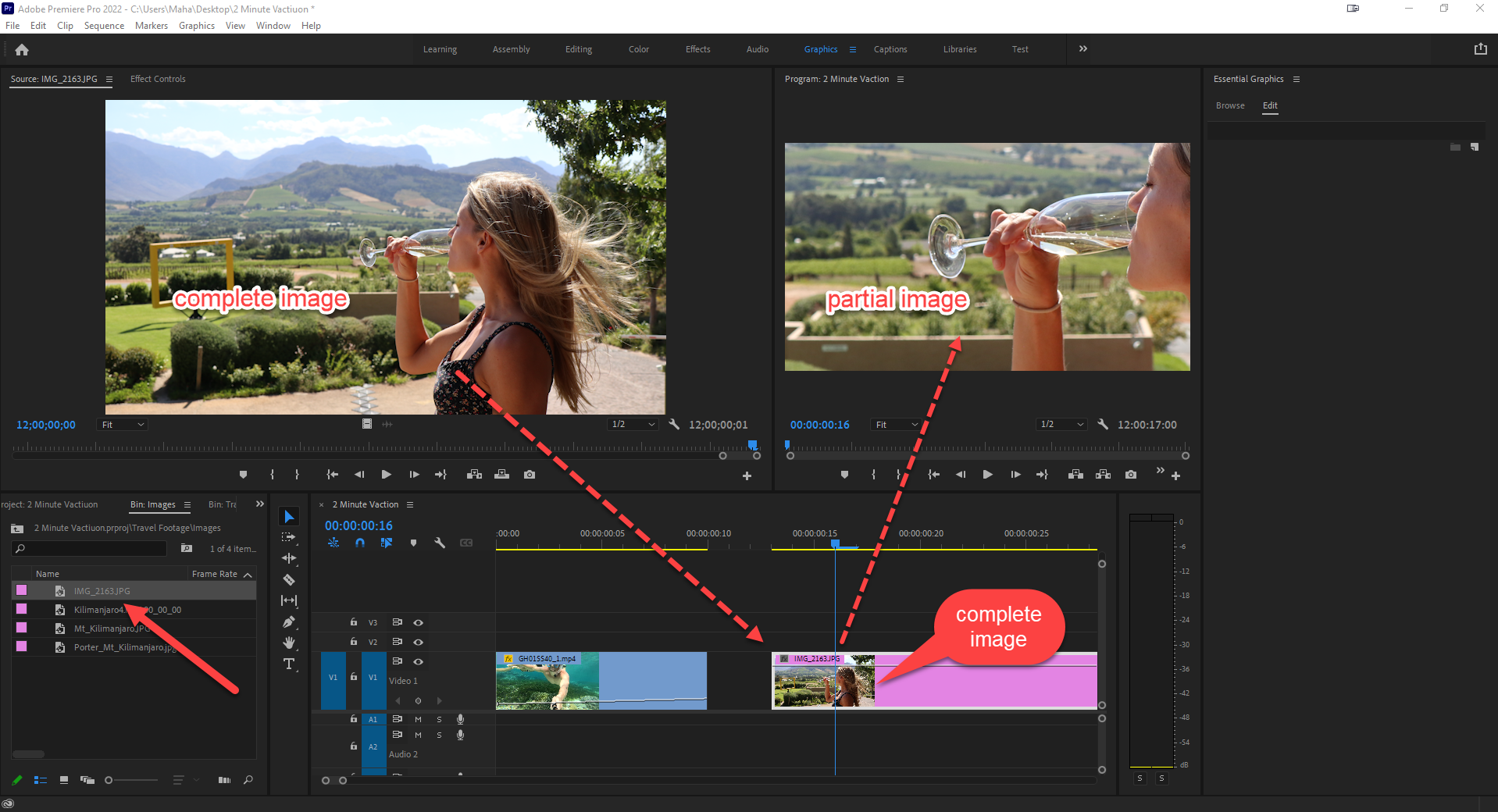Toggle track output visibility for V1
The image size is (1498, 812).
click(418, 661)
